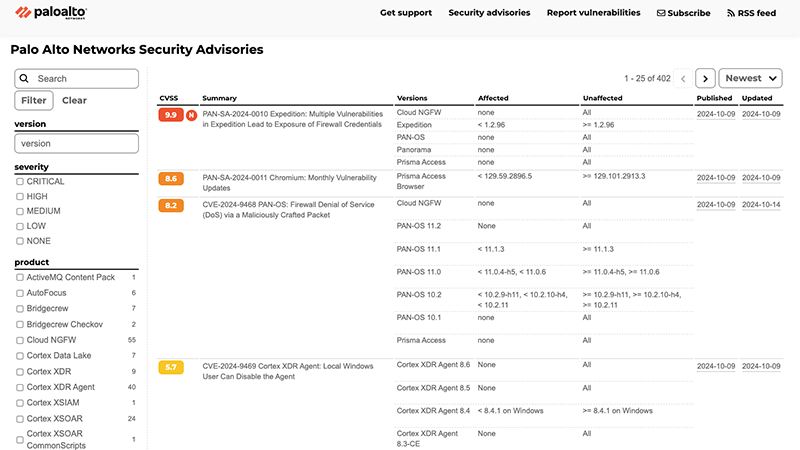
Task: Tick the Cortex XDR checkbox
Action: click(x=20, y=372)
